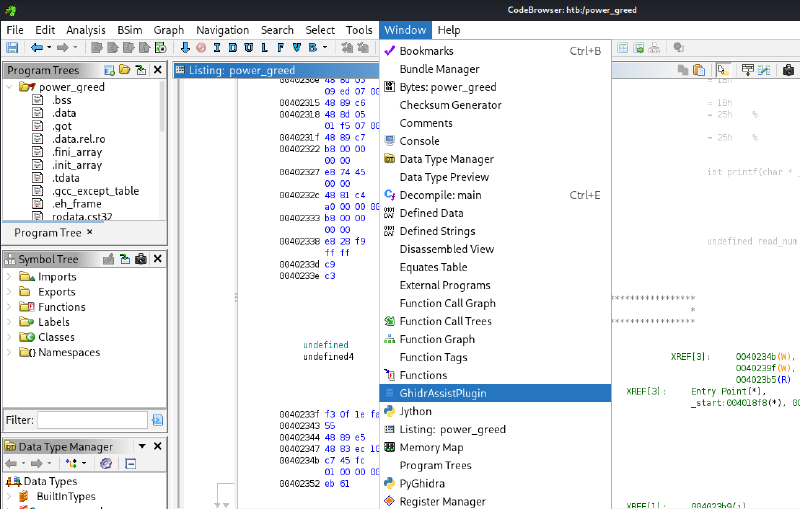Screen dimensions: 800x509
Task: Click the paste clipboard icon in Listing toolbar
Action: tap(701, 70)
